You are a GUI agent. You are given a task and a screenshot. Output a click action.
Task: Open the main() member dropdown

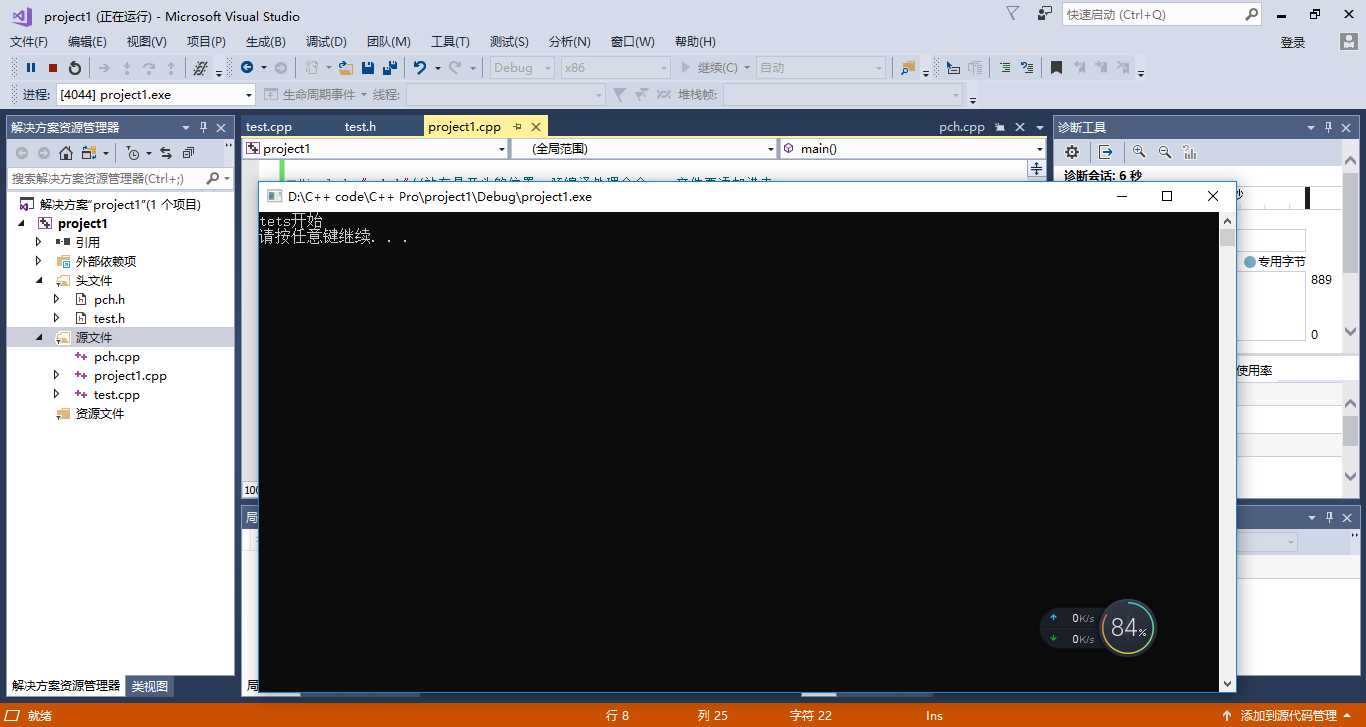[x=1040, y=148]
